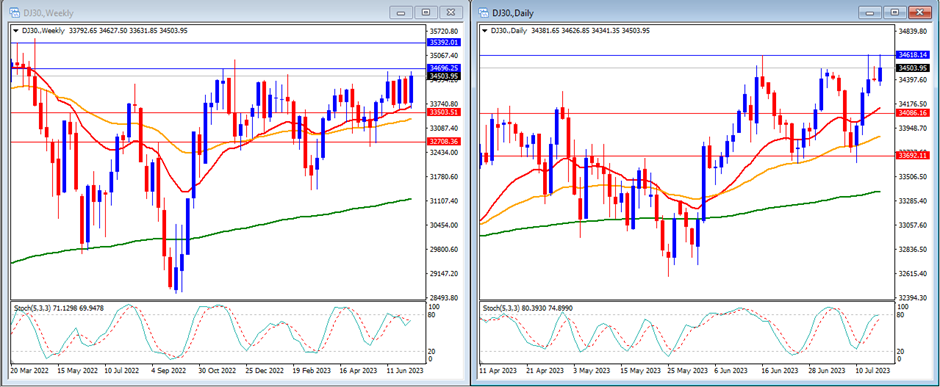The image size is (940, 387).
Task: Click the 33285.40 price scale value
Action: [913, 201]
